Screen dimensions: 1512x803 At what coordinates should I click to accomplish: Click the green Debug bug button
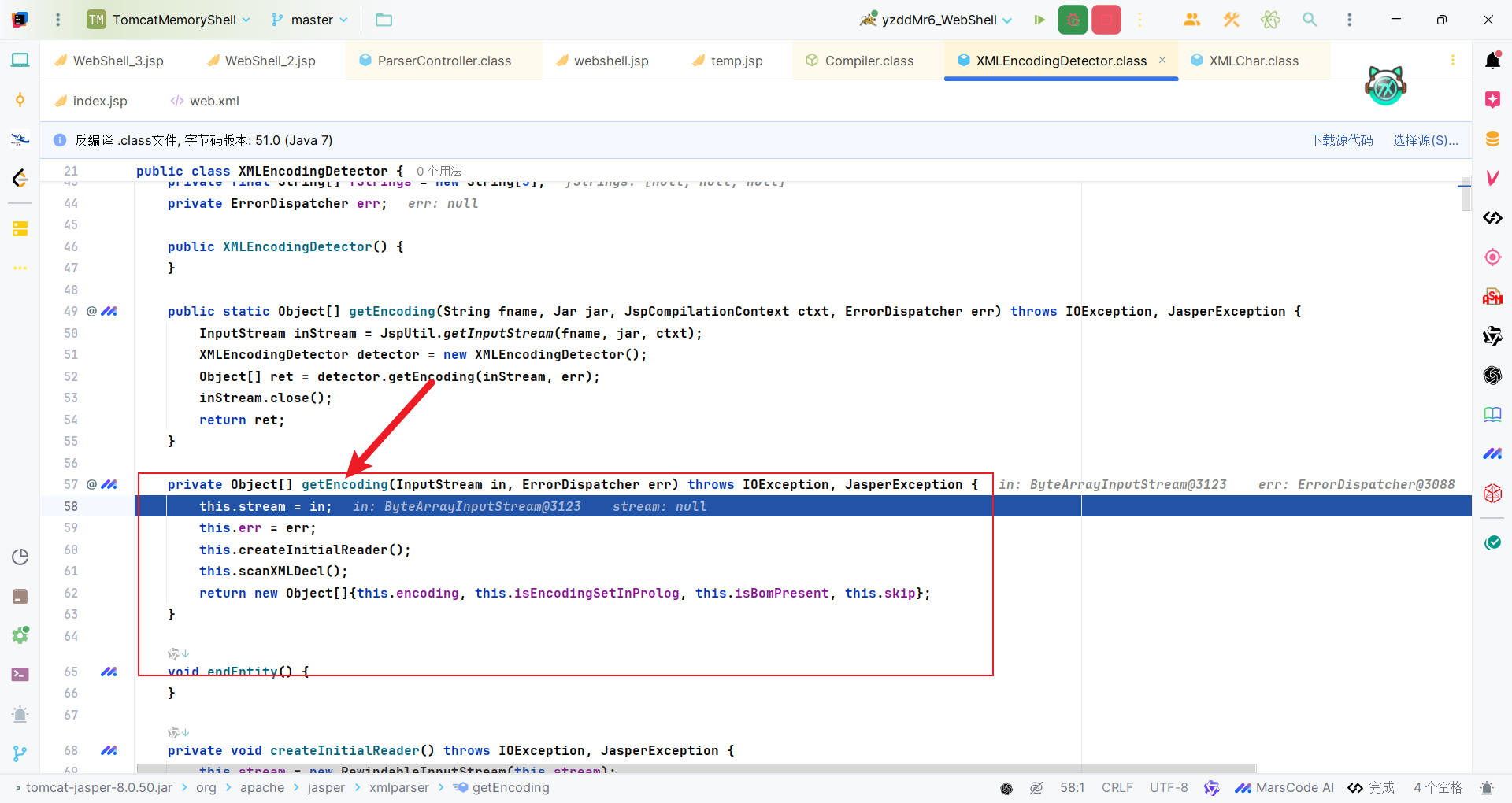[1073, 20]
